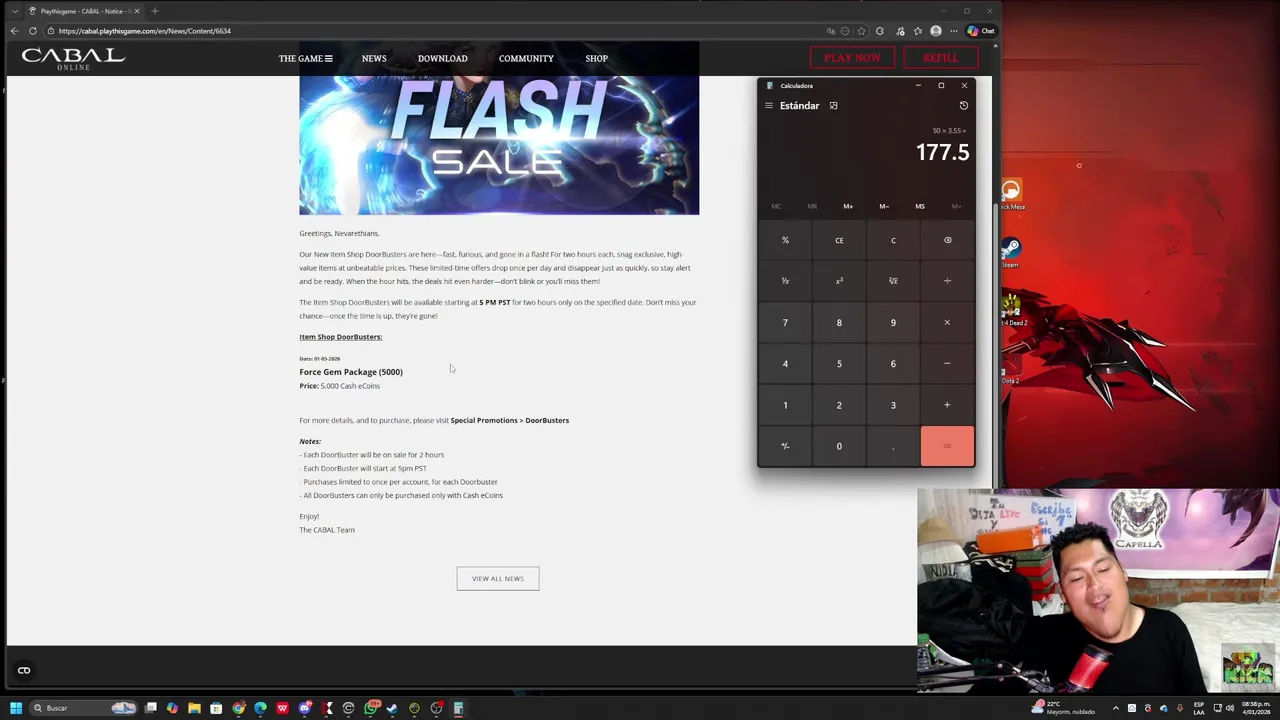The height and width of the screenshot is (720, 1280).
Task: Click digit 9 on Calculator
Action: (893, 322)
